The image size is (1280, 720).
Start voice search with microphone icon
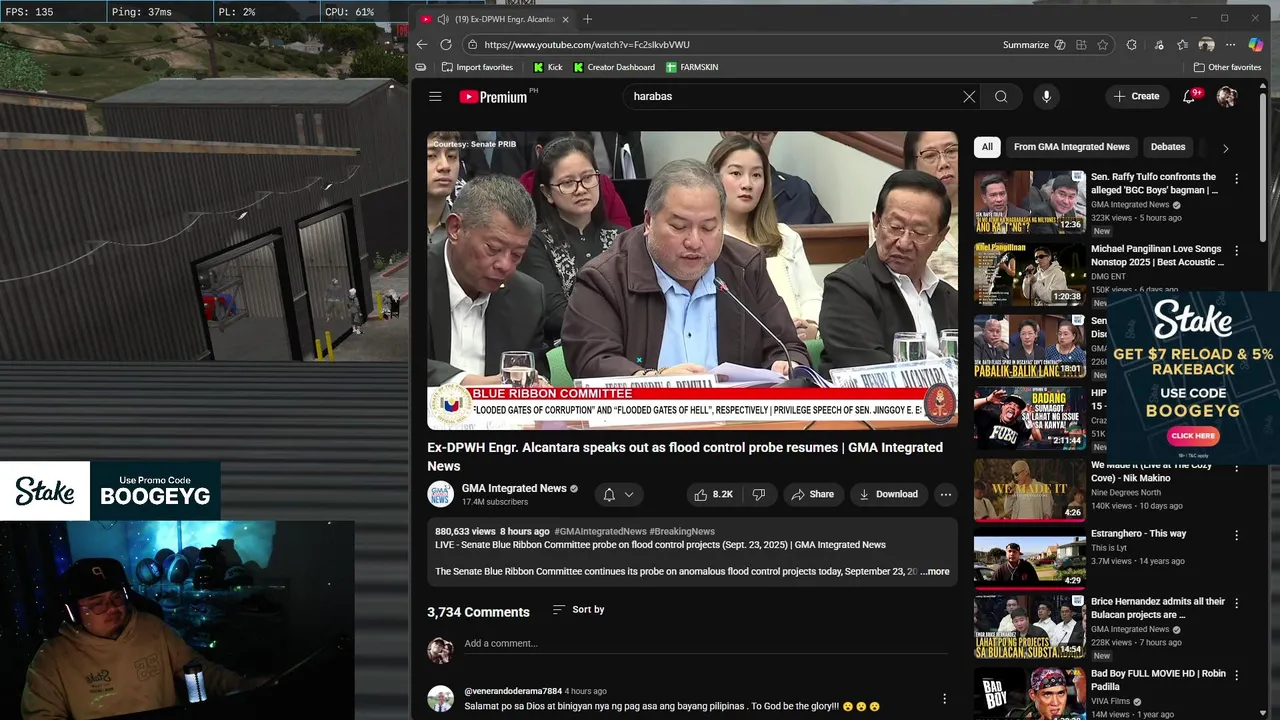(x=1046, y=96)
